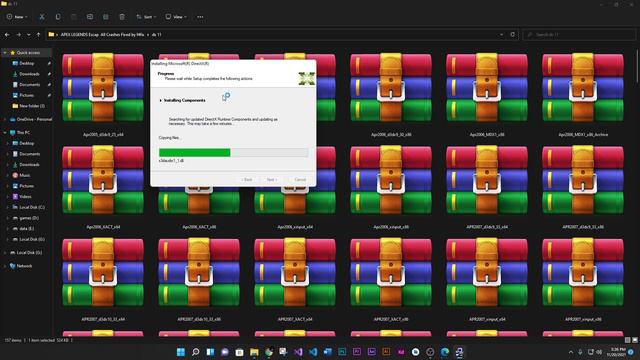The image size is (640, 360).
Task: Switch to details view icon in status bar
Action: [628, 340]
